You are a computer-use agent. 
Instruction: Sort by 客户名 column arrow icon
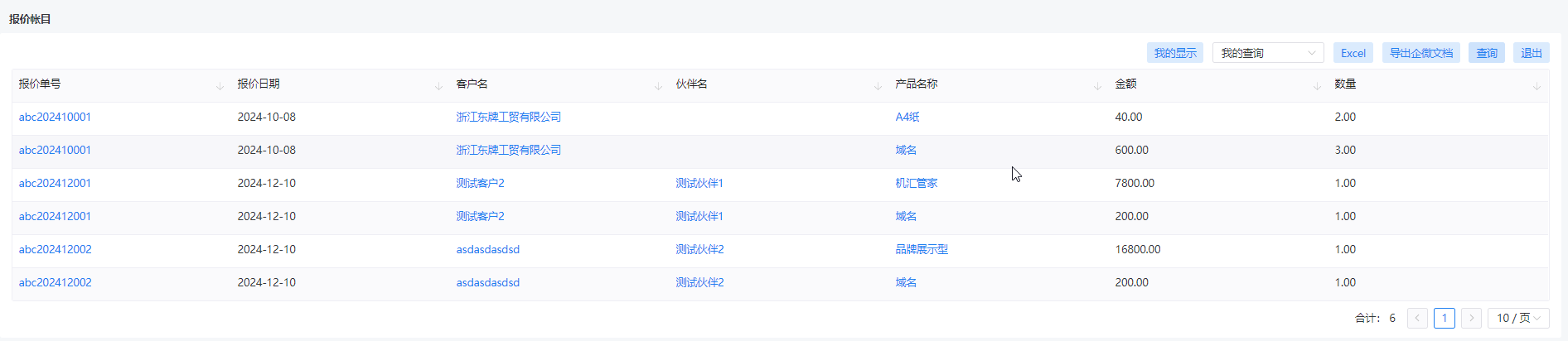tap(658, 86)
